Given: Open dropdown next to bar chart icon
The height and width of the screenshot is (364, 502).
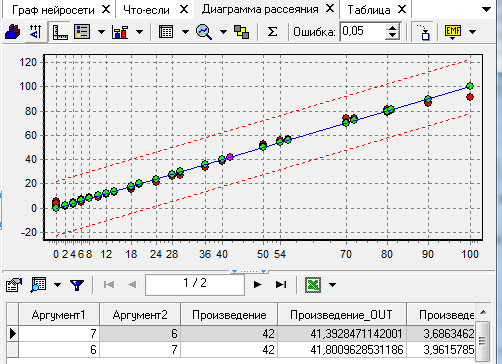Looking at the screenshot, I should 140,32.
